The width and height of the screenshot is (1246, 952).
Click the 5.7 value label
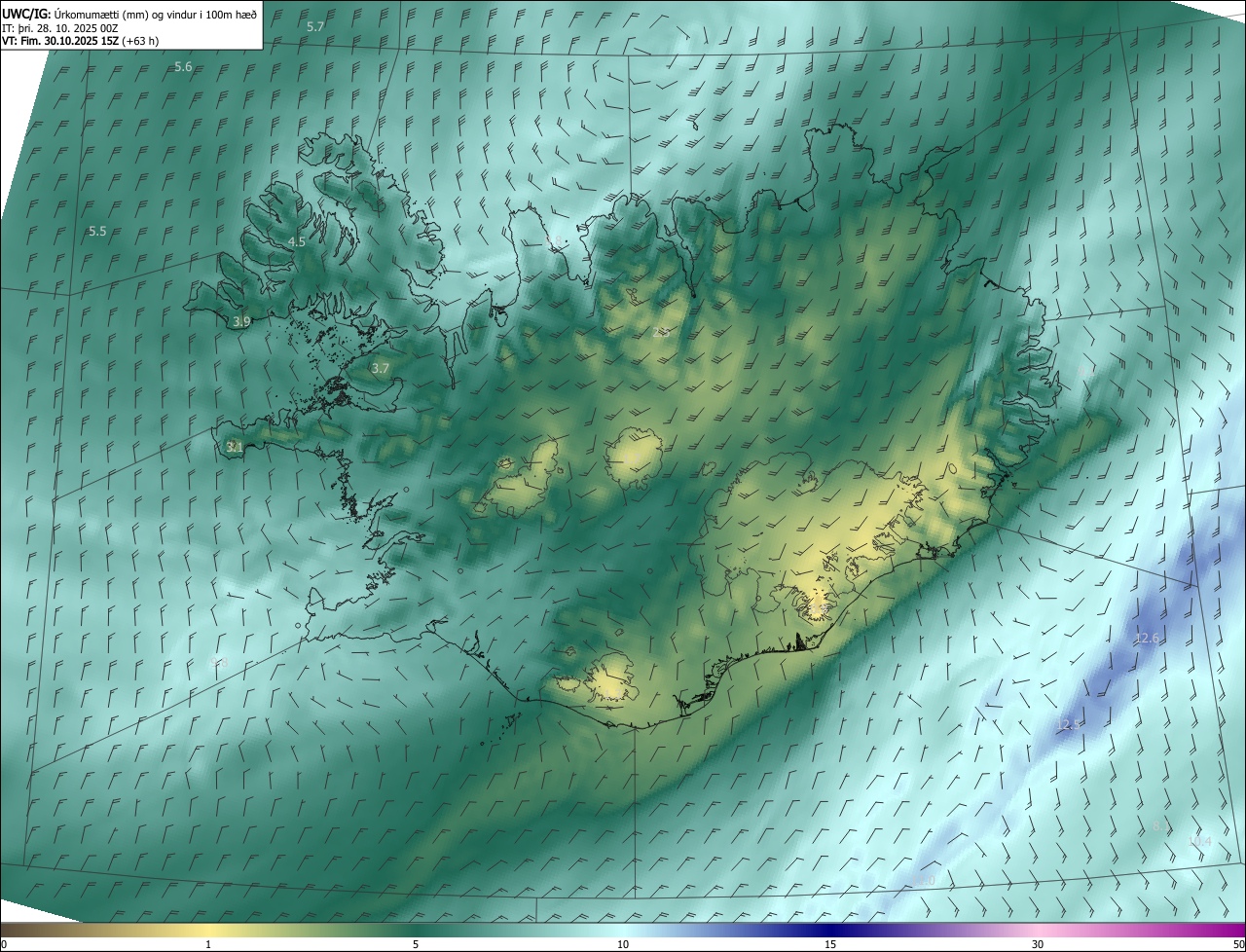click(x=315, y=26)
